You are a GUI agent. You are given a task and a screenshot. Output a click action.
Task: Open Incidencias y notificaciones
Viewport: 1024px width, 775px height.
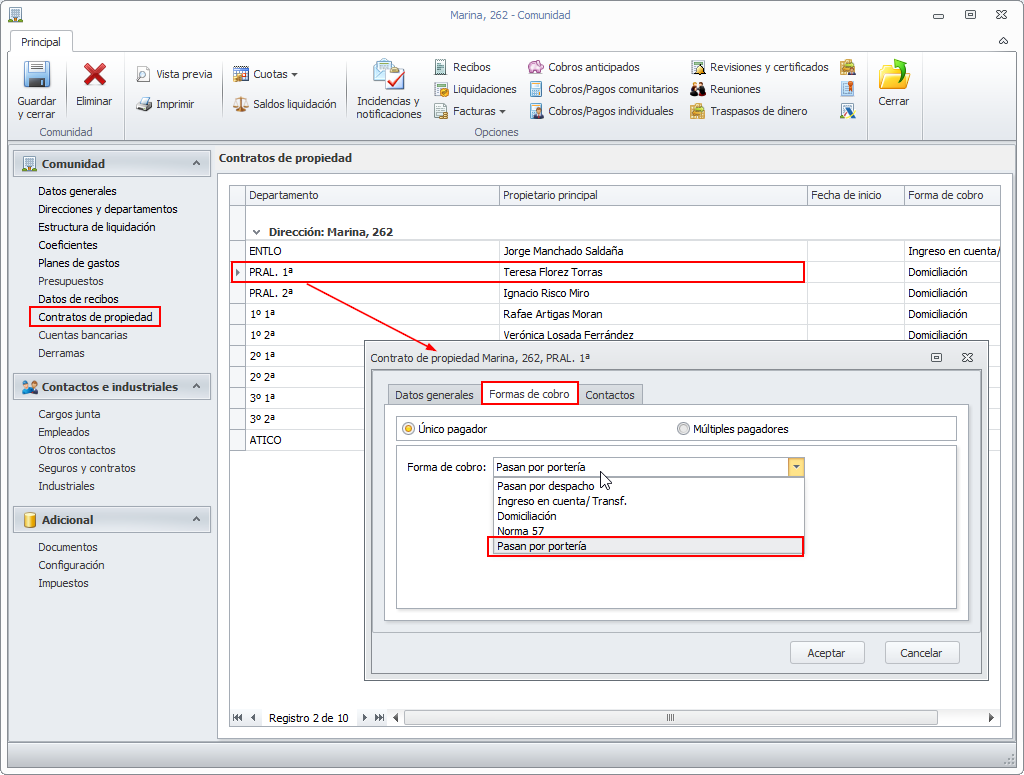tap(389, 89)
